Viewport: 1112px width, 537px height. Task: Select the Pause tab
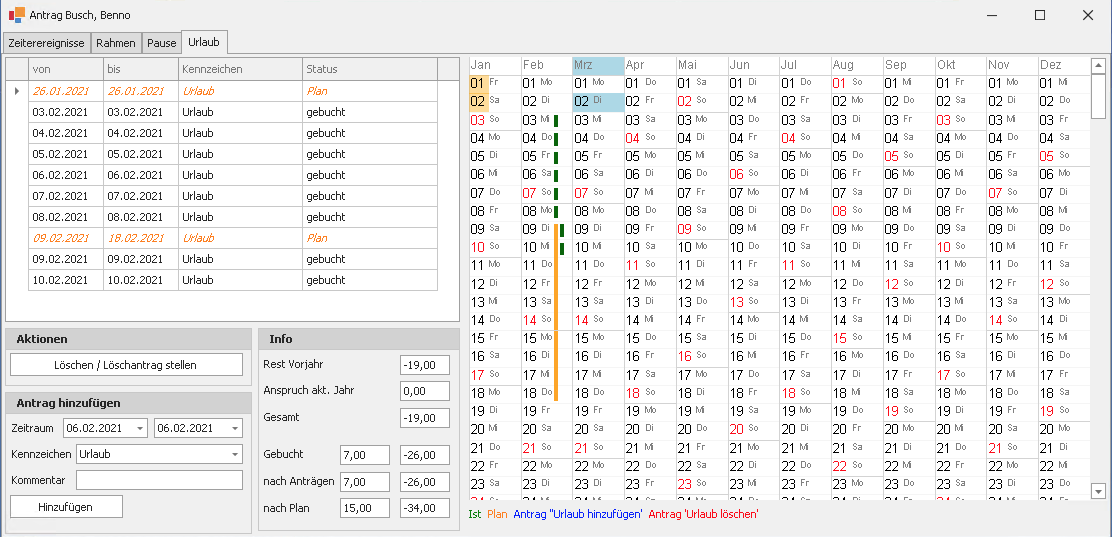(161, 43)
